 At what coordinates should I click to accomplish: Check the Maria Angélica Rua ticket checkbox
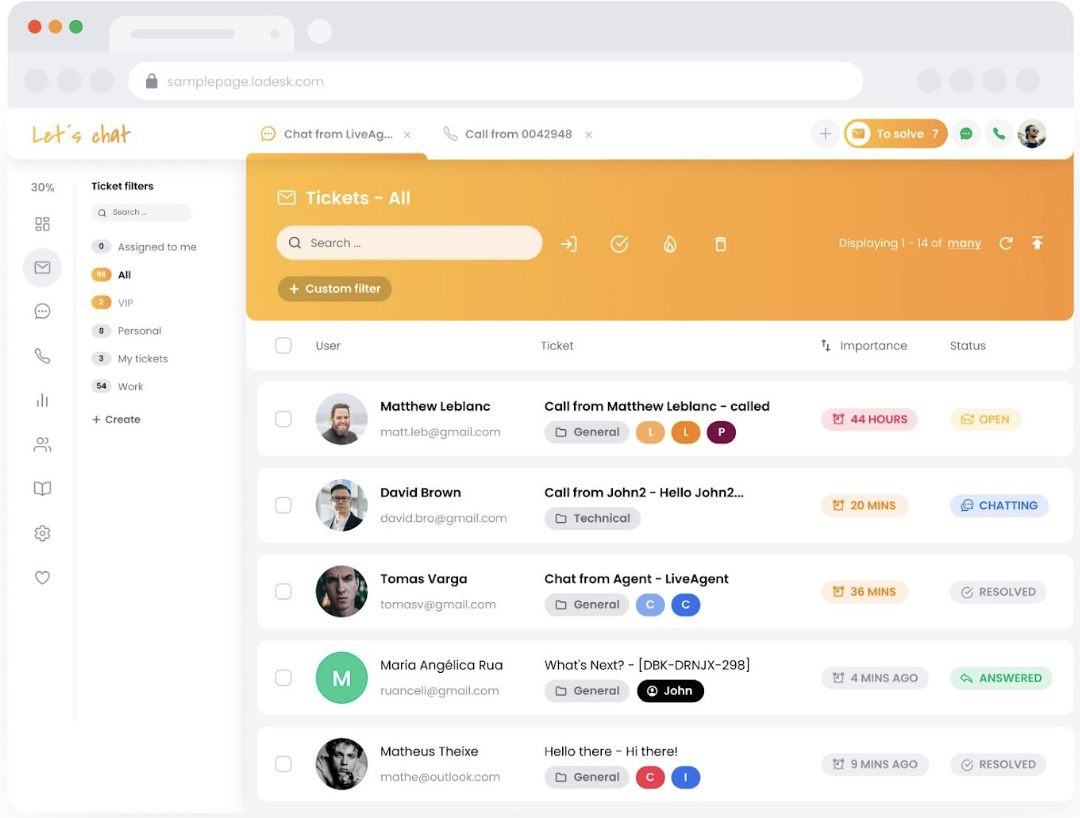283,678
